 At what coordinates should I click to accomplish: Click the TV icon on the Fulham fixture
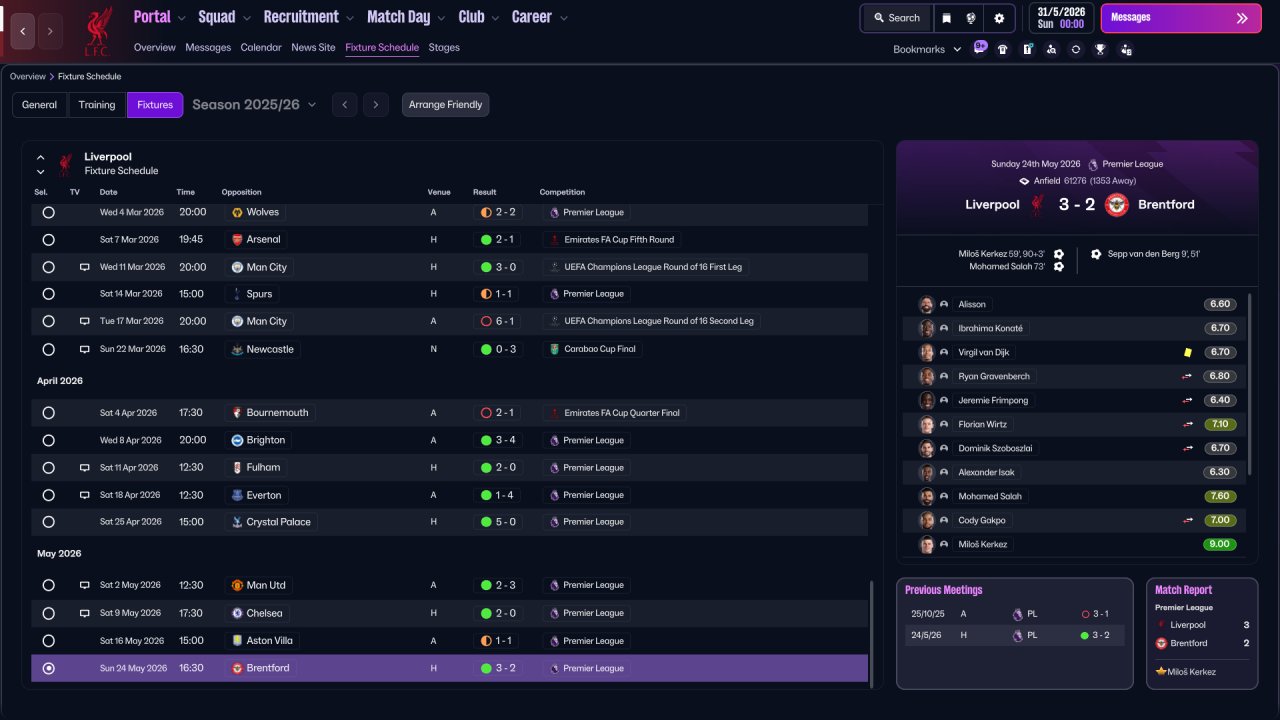85,468
